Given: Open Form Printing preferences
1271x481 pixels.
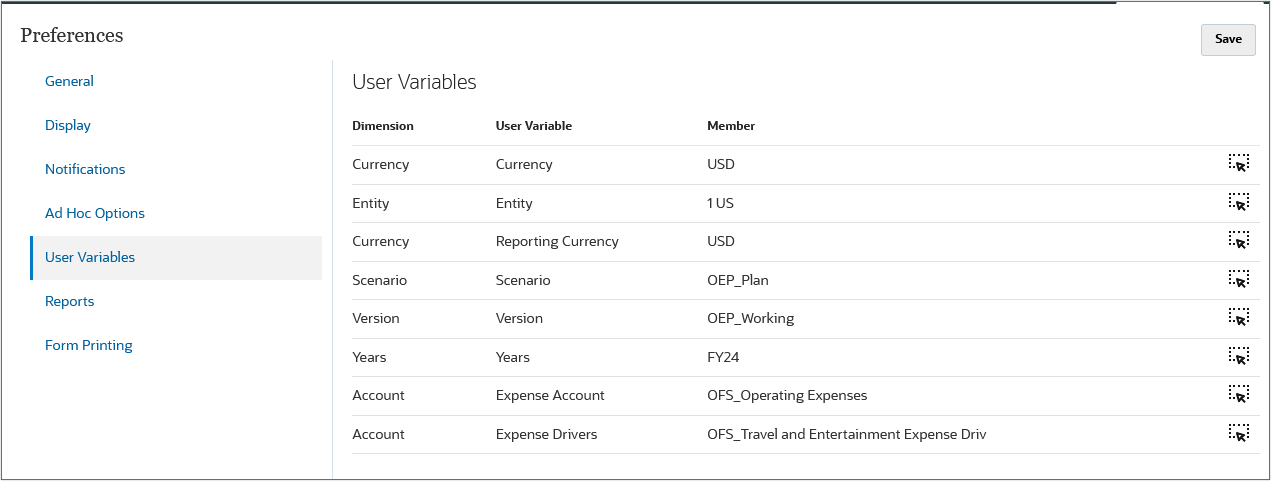Looking at the screenshot, I should pyautogui.click(x=89, y=345).
